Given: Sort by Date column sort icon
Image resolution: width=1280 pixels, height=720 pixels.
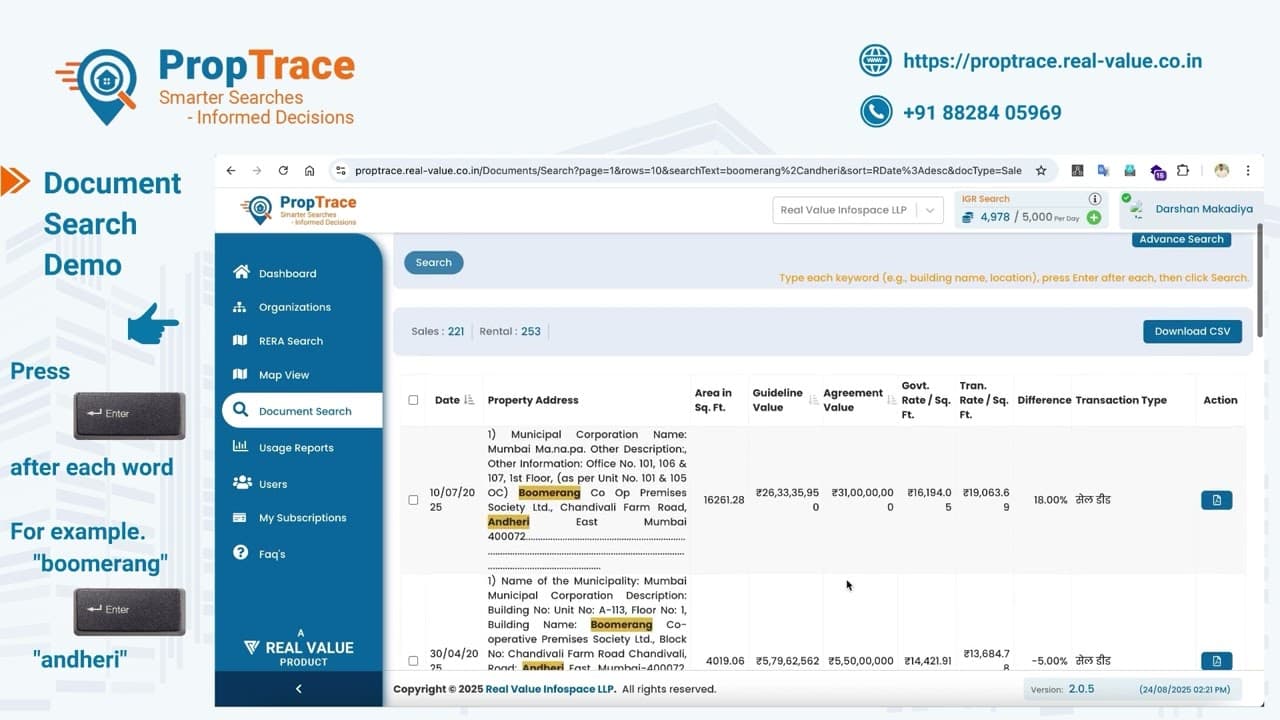Looking at the screenshot, I should [x=470, y=400].
